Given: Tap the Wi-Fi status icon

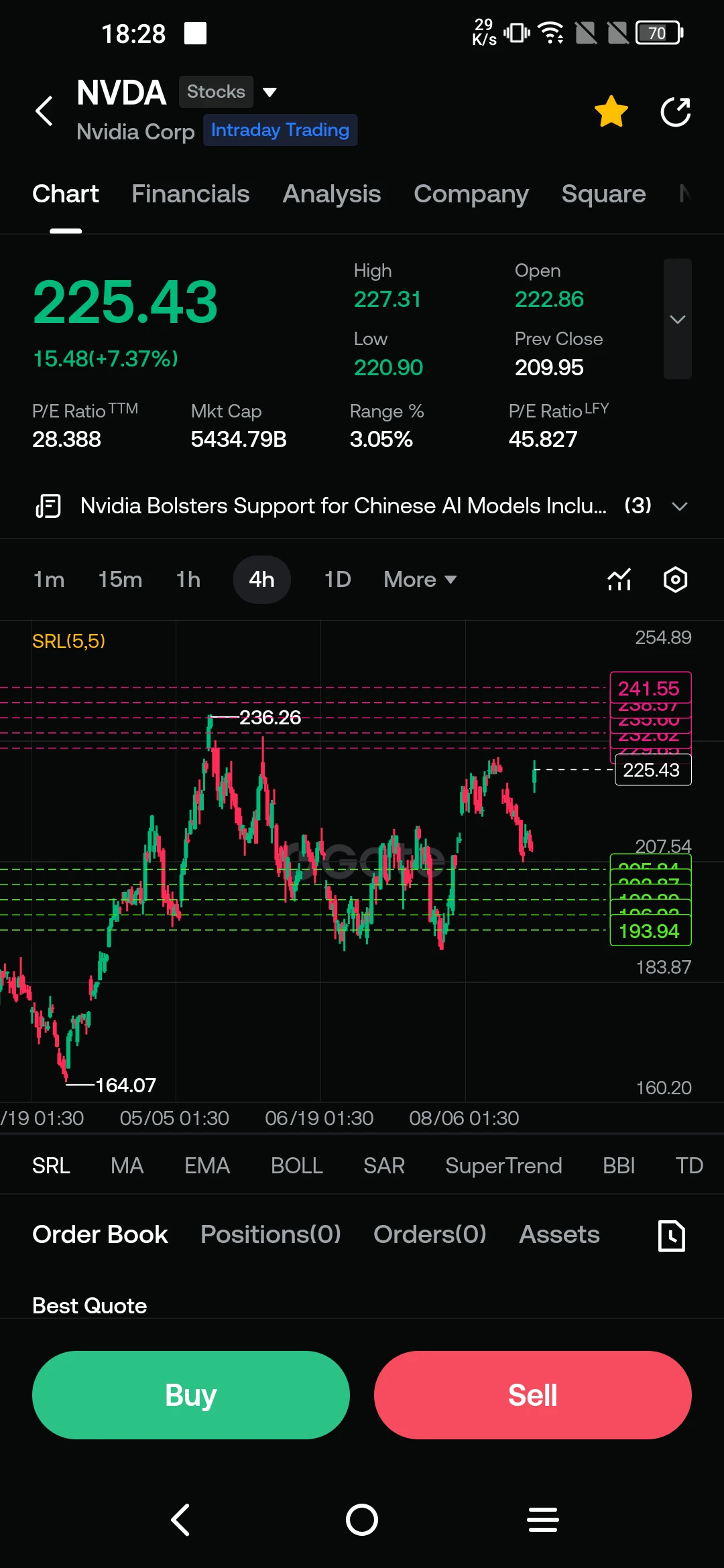Looking at the screenshot, I should [552, 32].
